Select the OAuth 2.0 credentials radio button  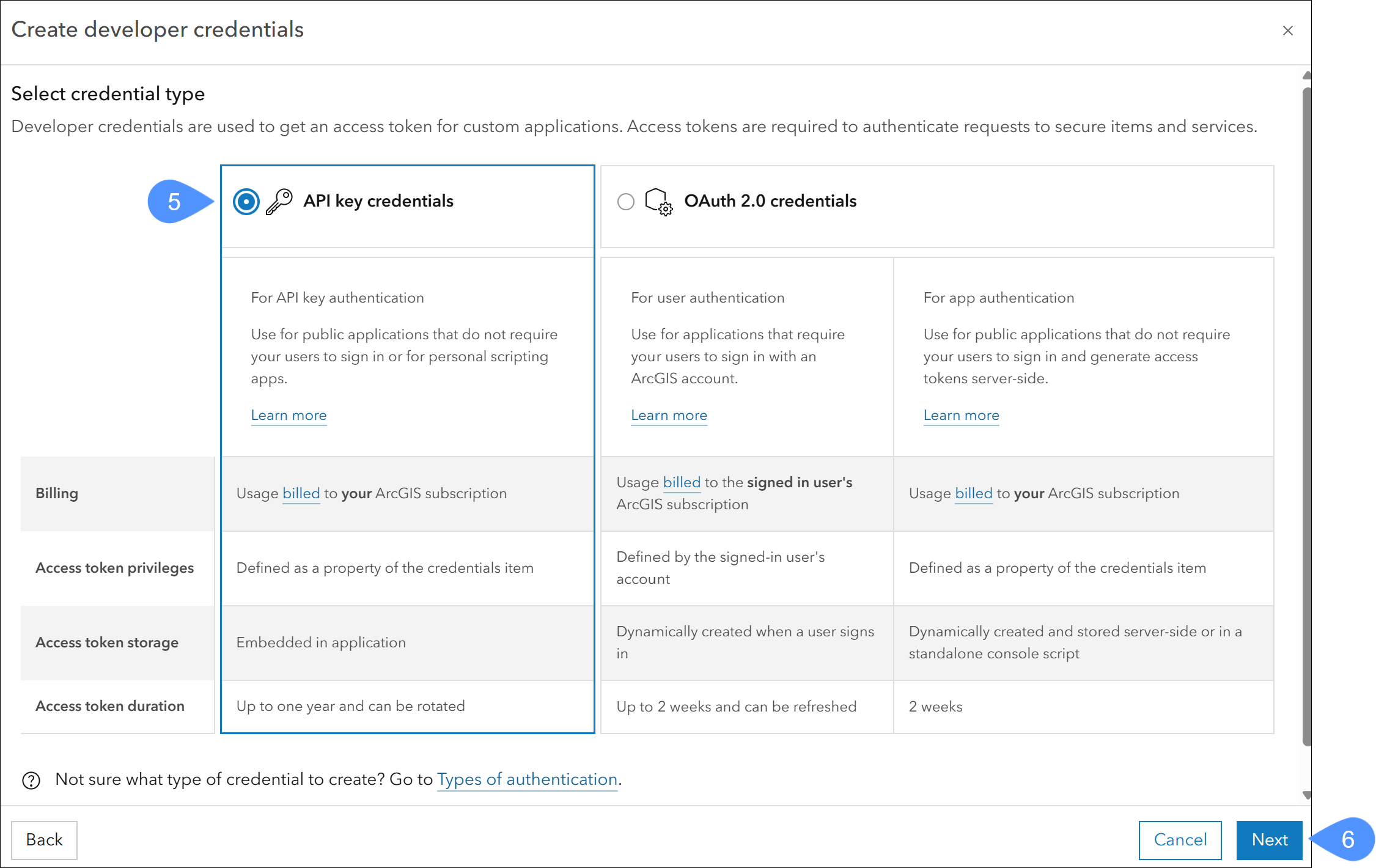(x=625, y=201)
